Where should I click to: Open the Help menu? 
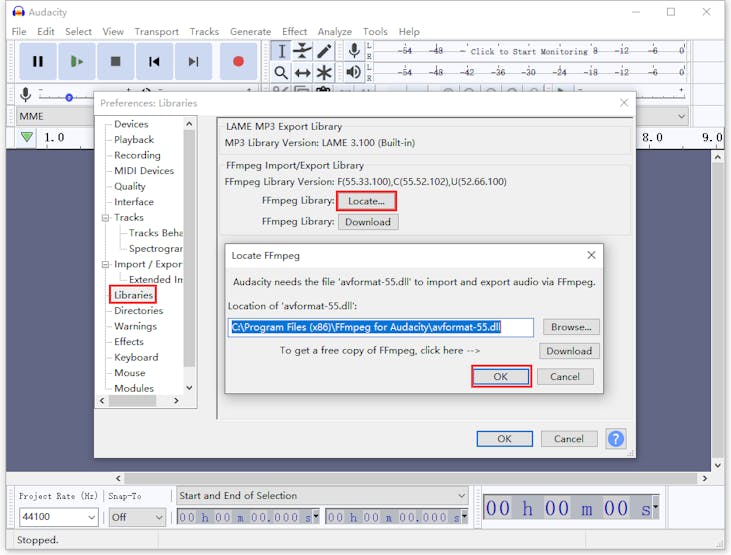click(409, 32)
